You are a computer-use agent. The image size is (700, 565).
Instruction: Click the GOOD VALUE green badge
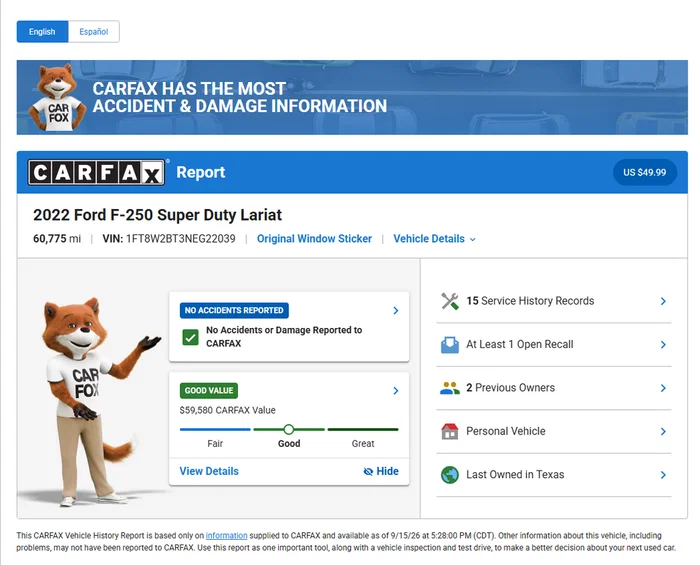click(208, 391)
